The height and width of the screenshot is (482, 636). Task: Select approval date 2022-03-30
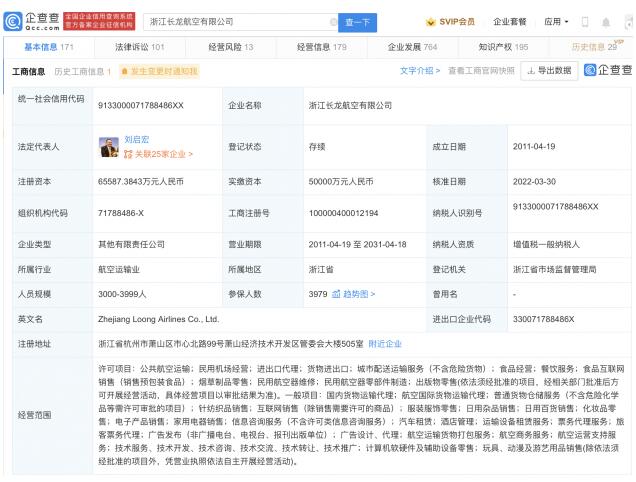tap(534, 182)
